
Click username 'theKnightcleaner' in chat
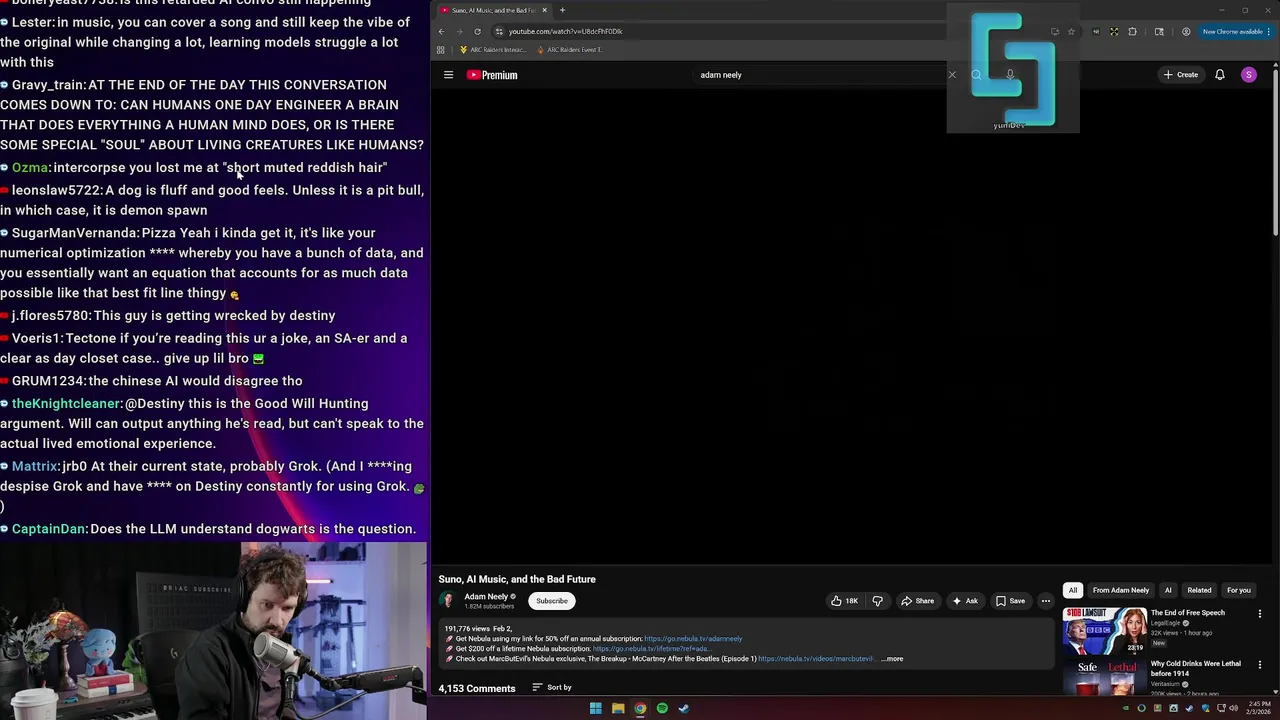tap(66, 404)
